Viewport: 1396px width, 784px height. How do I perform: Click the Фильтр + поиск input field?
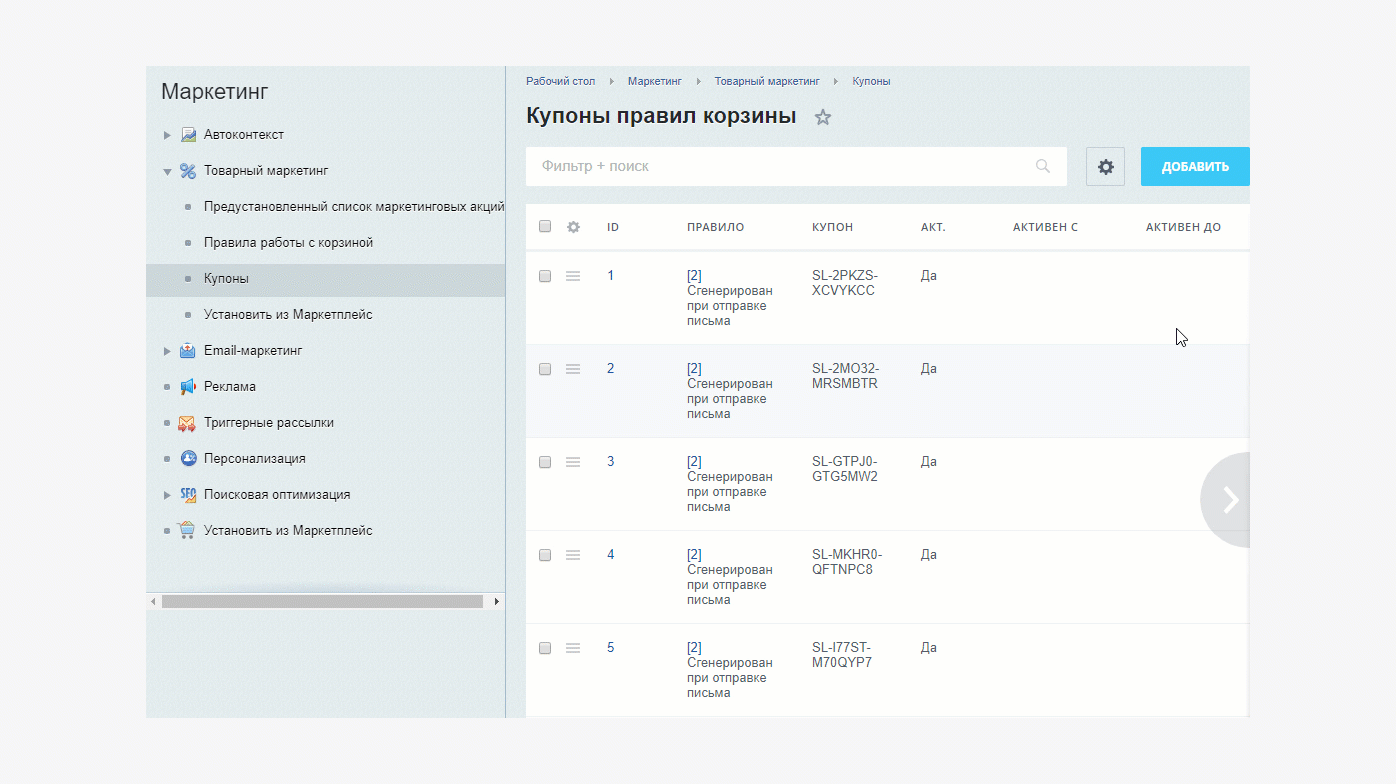click(780, 167)
